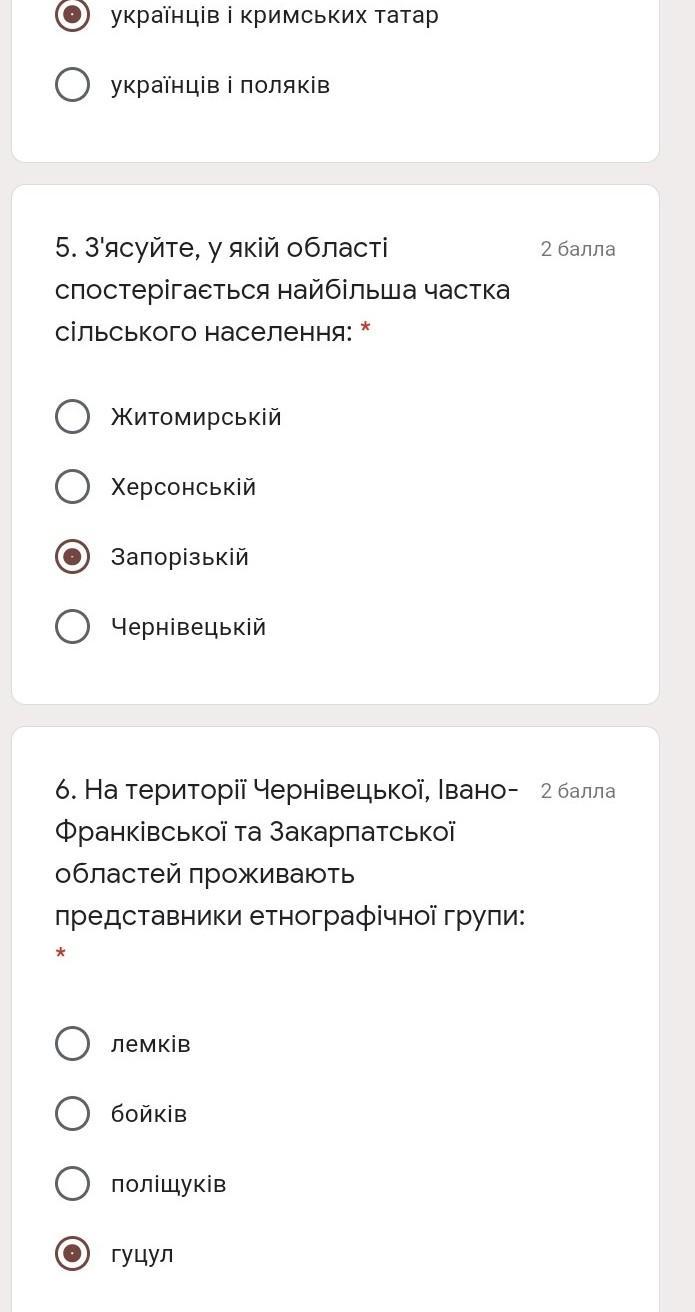This screenshot has height=1312, width=695.
Task: Choose the Херсонській radio option
Action: 72,487
